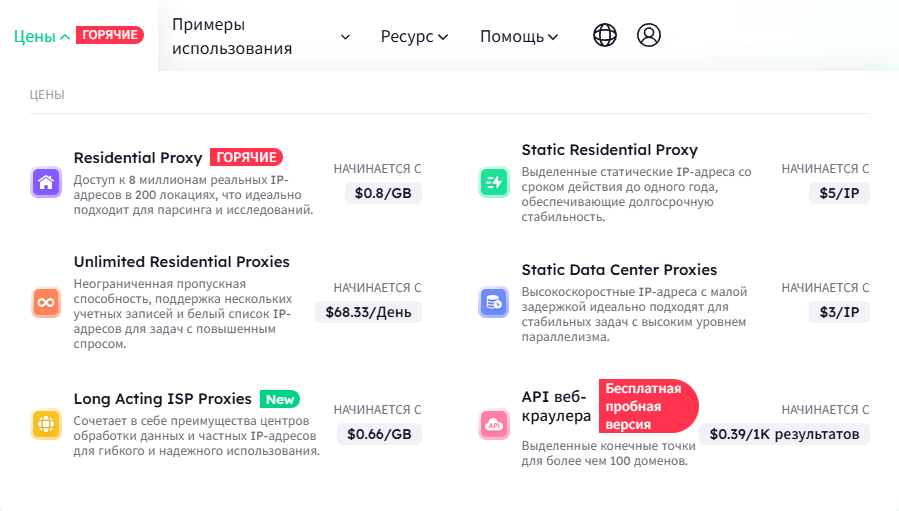This screenshot has height=511, width=899.
Task: Open the user account profile icon
Action: pos(649,35)
